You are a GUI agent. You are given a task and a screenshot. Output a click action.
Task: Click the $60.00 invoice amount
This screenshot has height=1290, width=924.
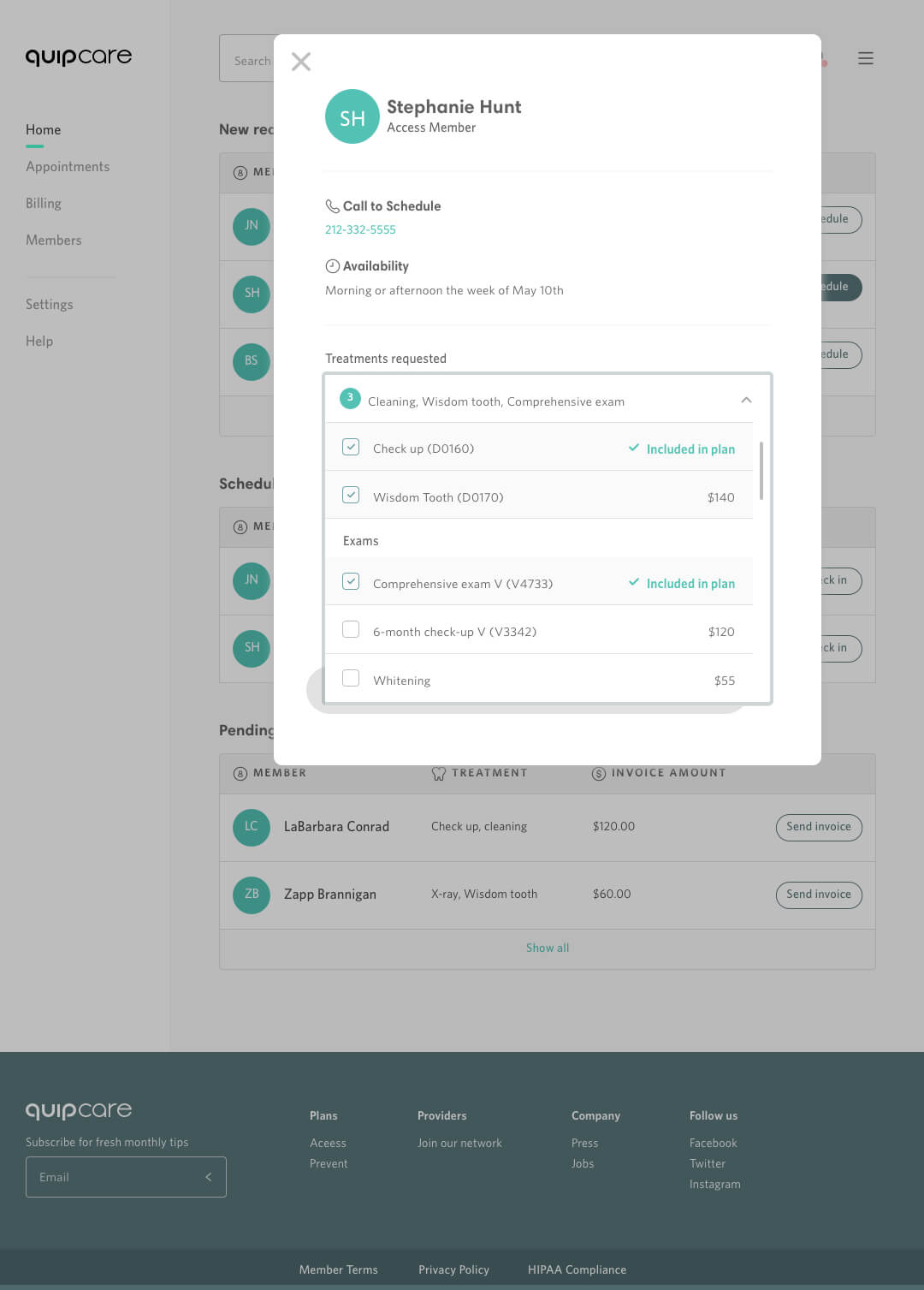[612, 895]
